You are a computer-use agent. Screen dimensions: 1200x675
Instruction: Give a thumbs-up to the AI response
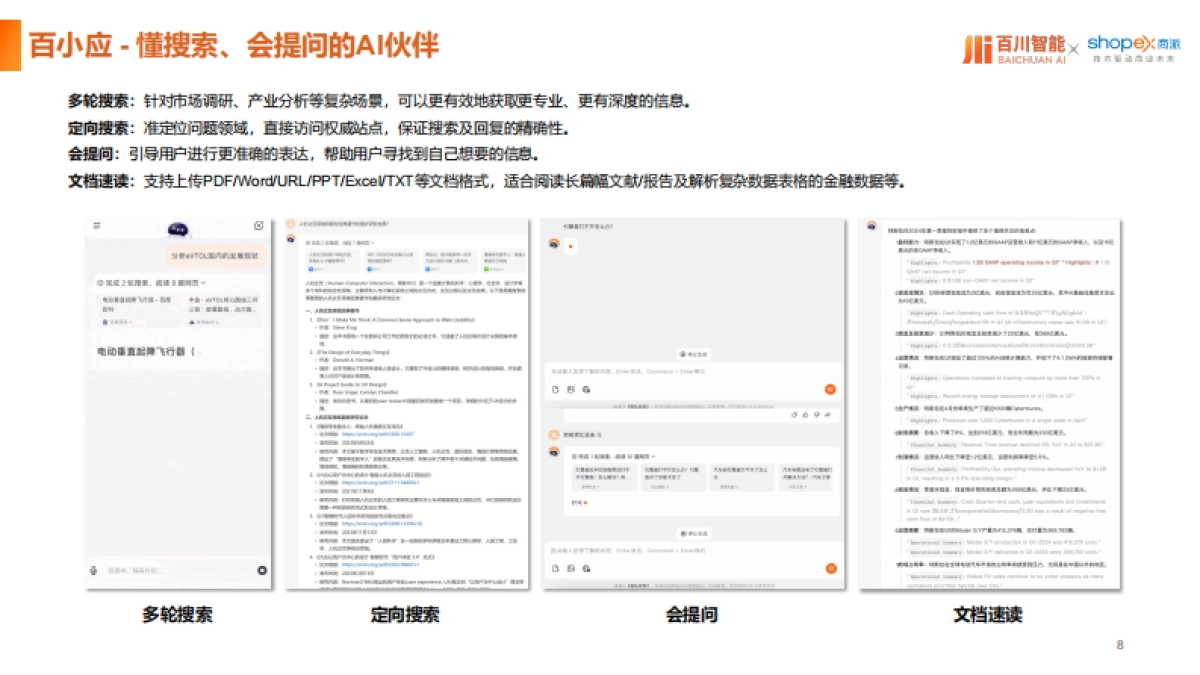click(x=805, y=415)
